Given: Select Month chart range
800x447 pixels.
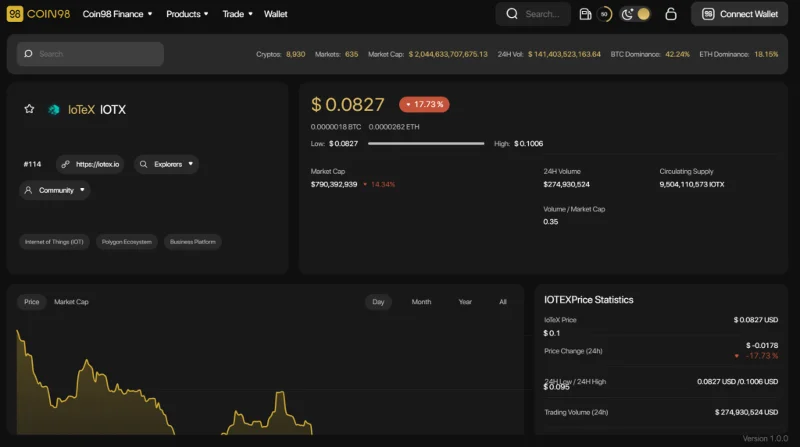Looking at the screenshot, I should (421, 302).
